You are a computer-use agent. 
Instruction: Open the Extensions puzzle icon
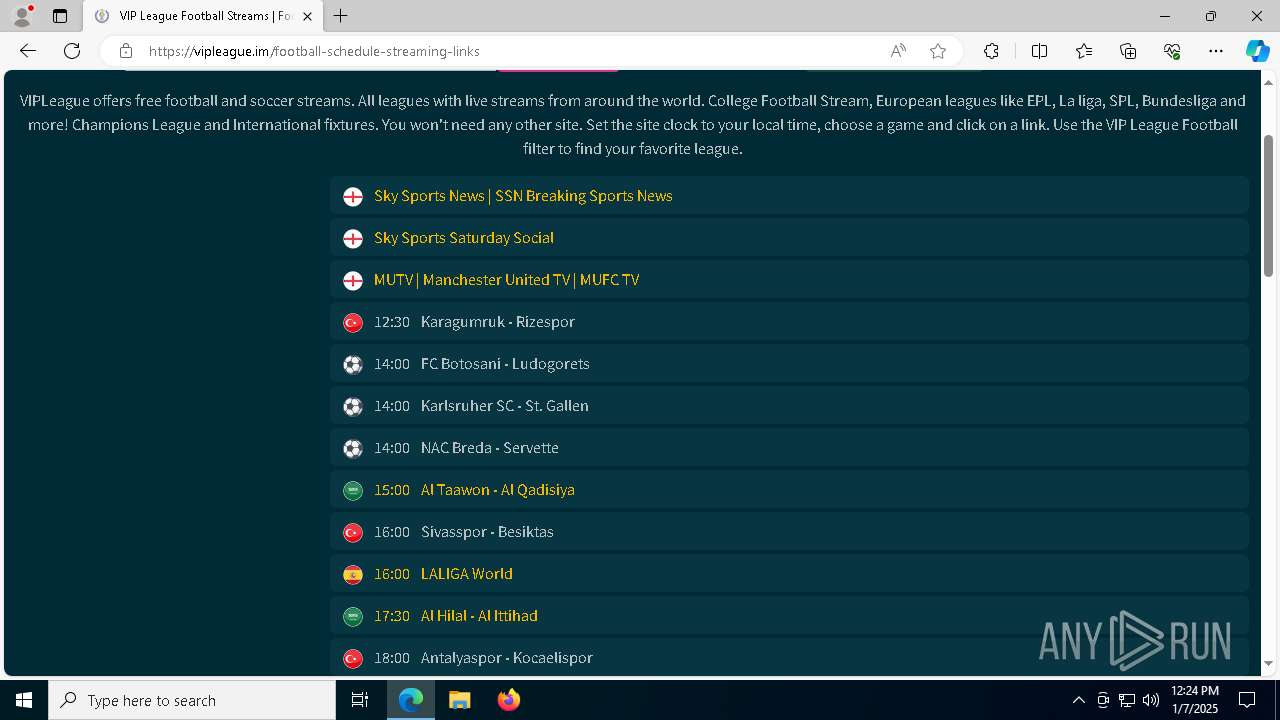point(991,51)
